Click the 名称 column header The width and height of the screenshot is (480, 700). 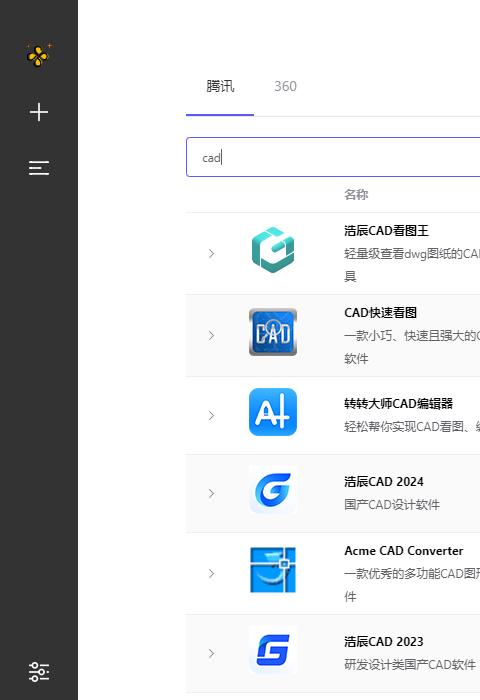356,195
